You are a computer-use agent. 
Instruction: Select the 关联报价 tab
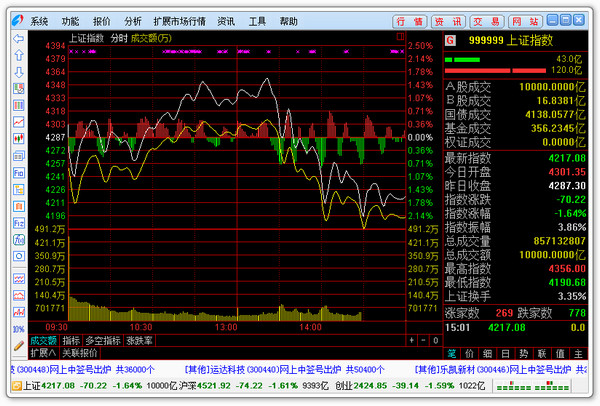[80, 353]
